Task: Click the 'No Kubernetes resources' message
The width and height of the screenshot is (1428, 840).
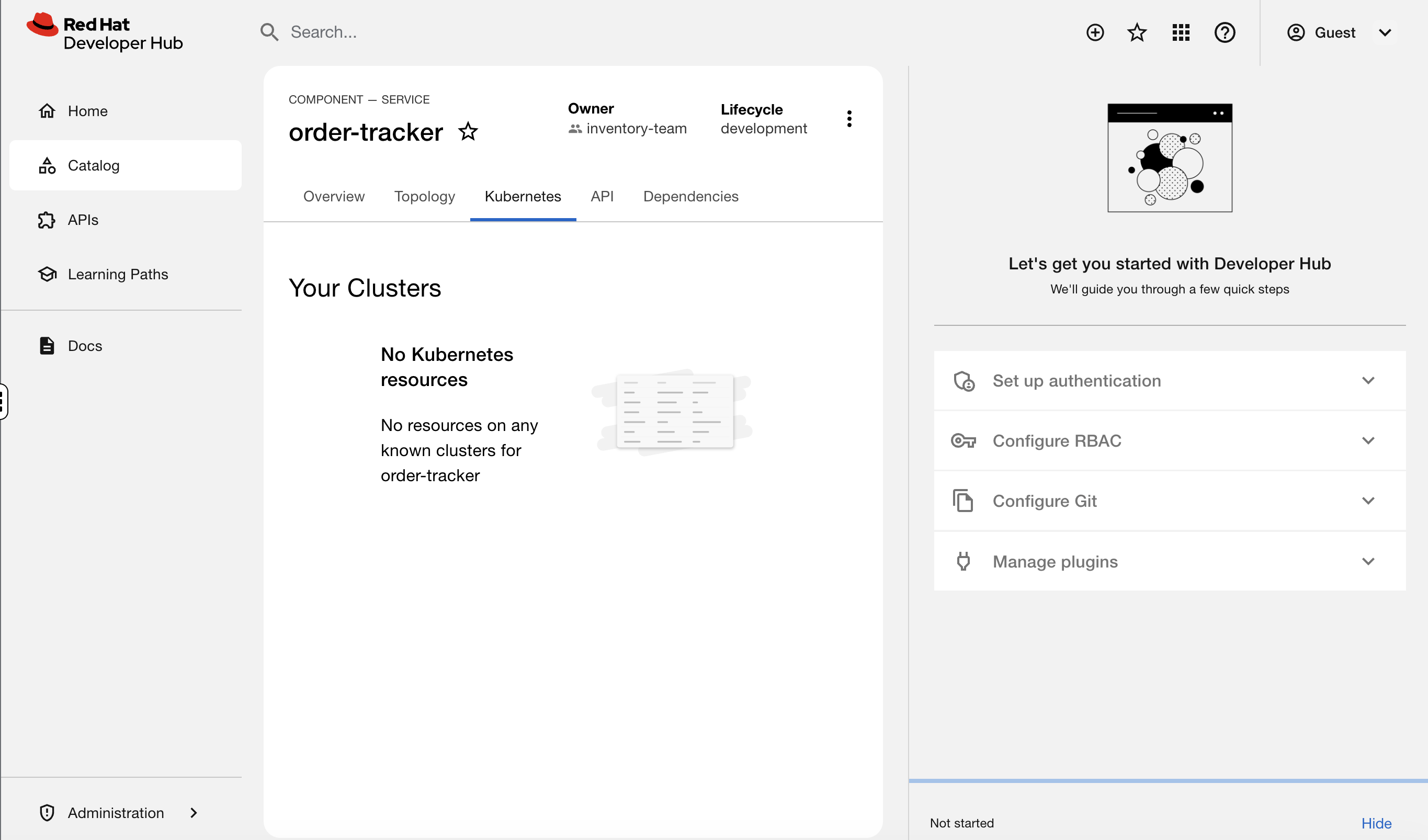Action: pos(447,367)
